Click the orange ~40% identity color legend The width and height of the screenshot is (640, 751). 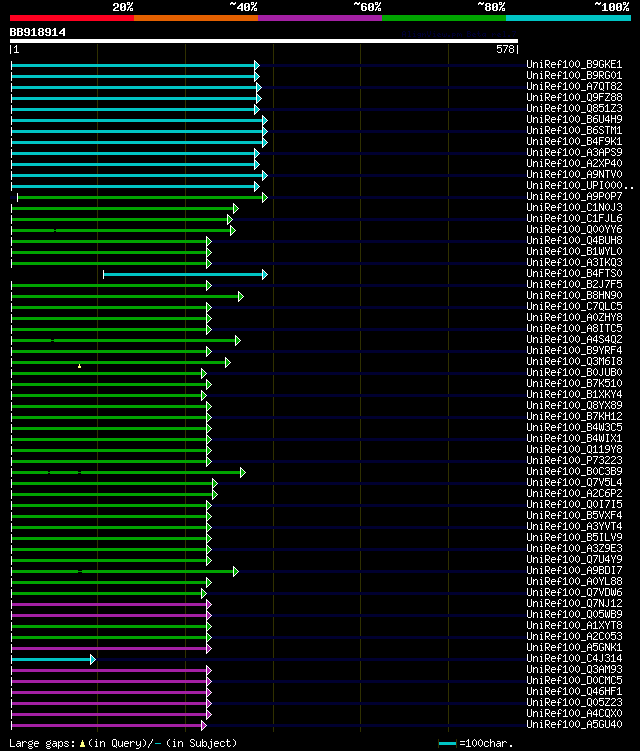tap(196, 18)
